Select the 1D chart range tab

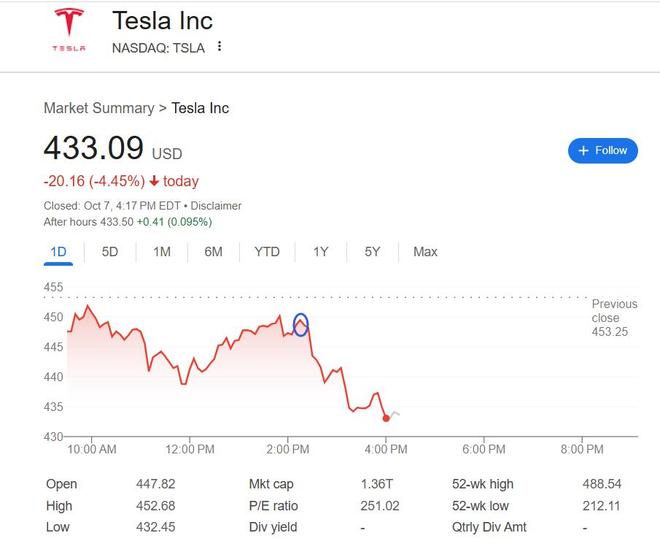tap(58, 252)
